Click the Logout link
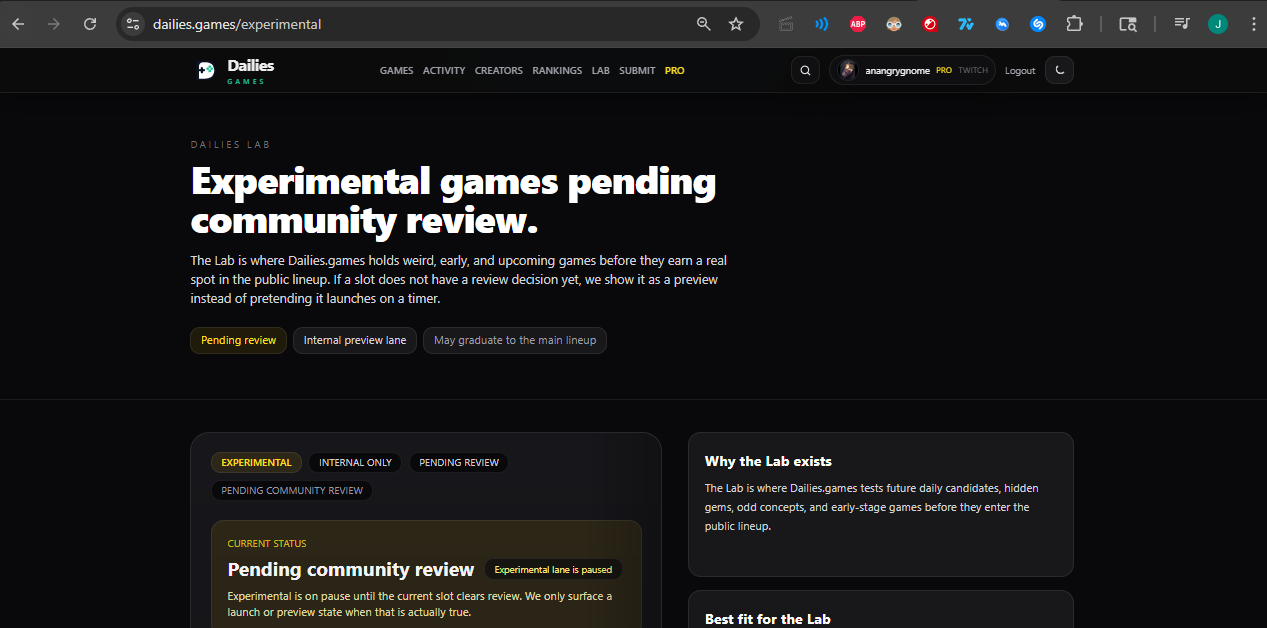Image resolution: width=1267 pixels, height=628 pixels. coord(1020,71)
